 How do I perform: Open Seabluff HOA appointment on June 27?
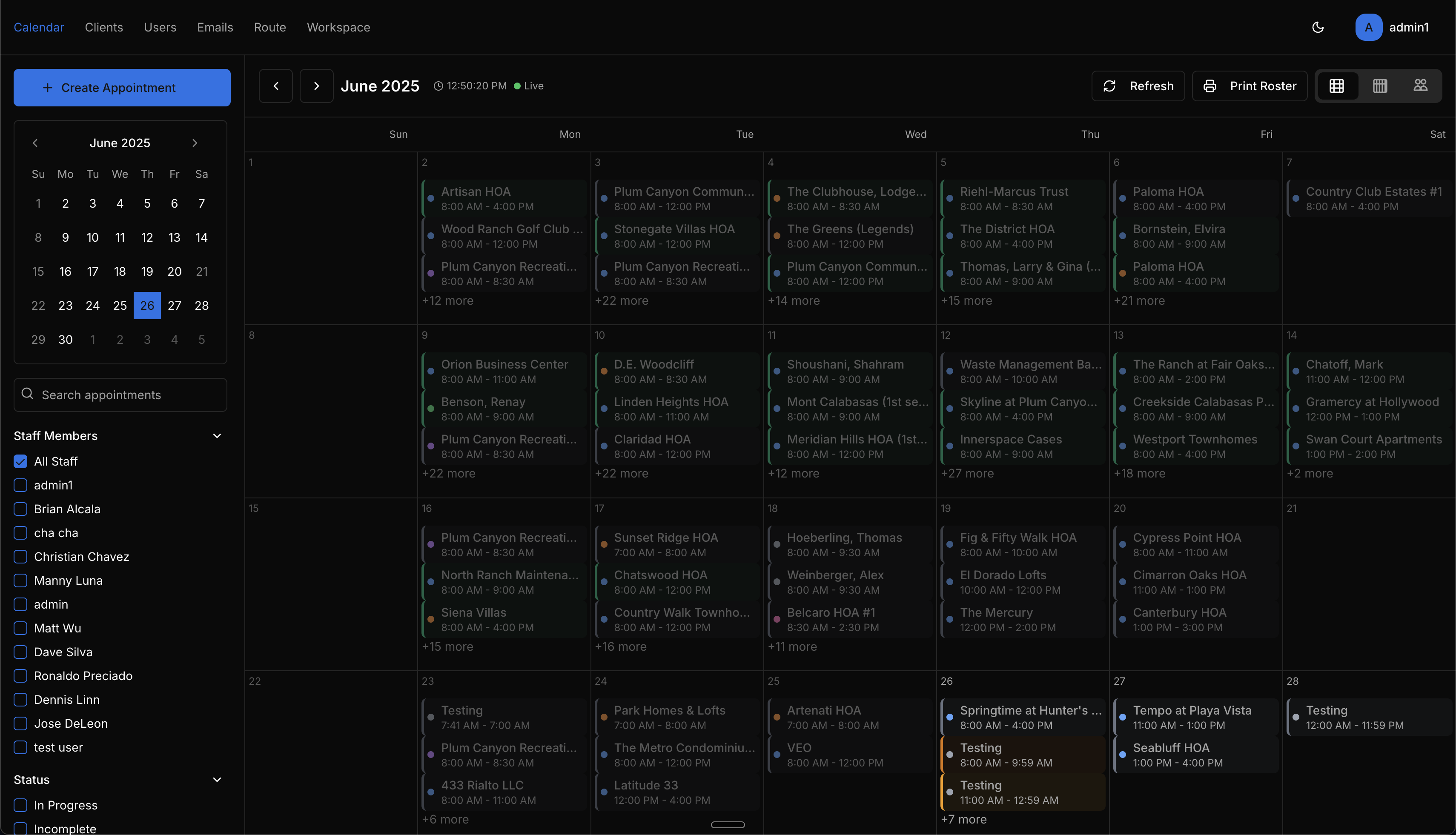1195,755
